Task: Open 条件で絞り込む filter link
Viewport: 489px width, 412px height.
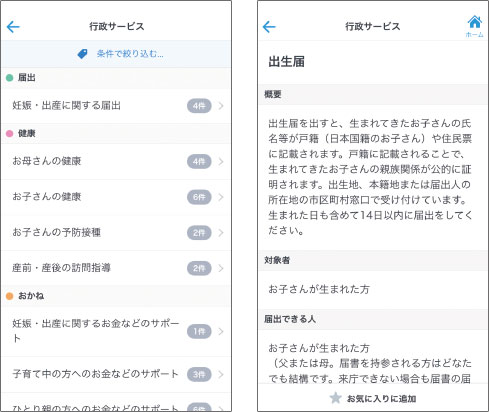Action: 130,54
